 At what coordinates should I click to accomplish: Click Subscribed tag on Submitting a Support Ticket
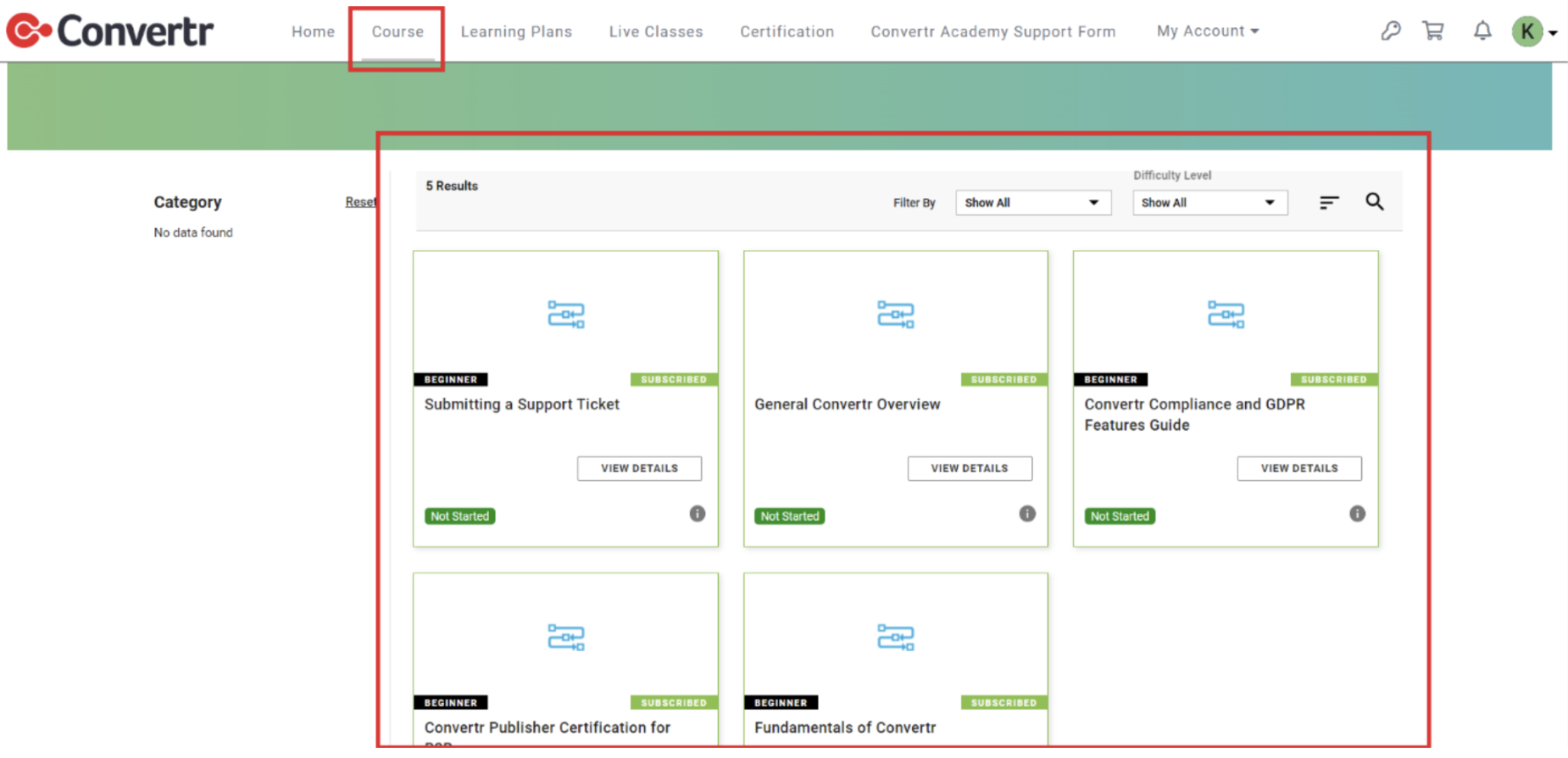[674, 379]
